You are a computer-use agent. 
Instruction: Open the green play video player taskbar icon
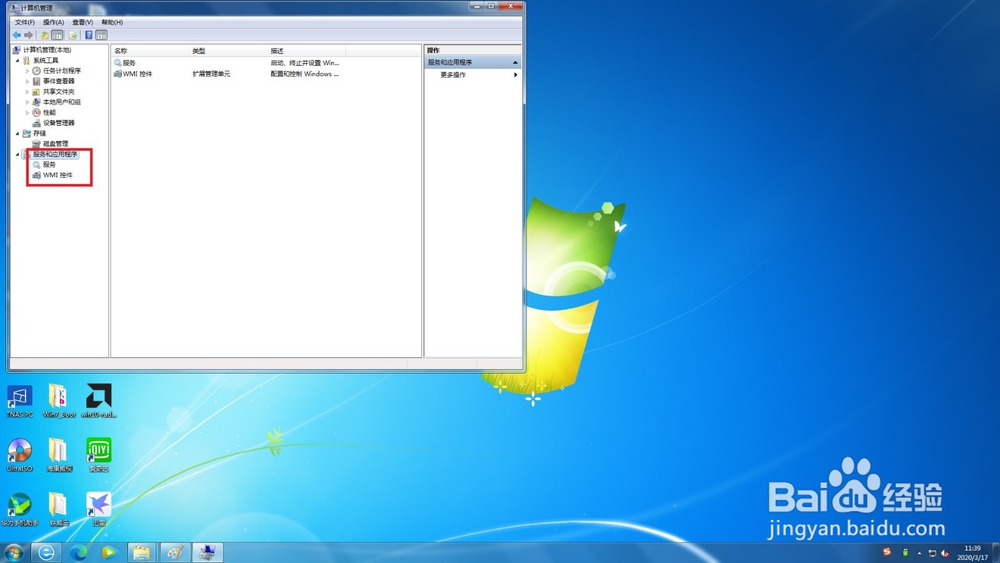109,552
